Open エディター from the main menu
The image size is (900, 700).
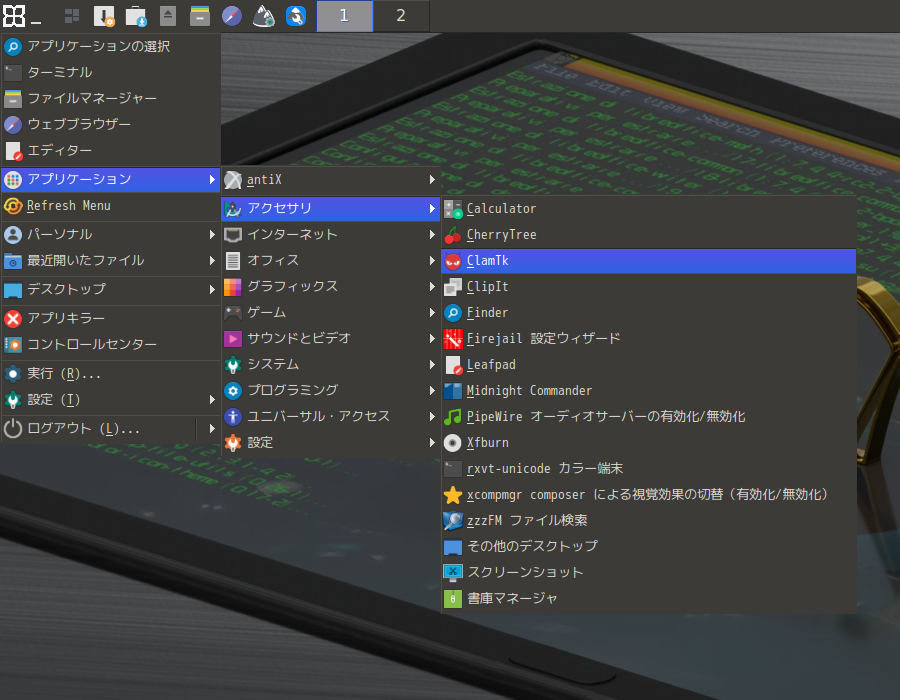[111, 150]
